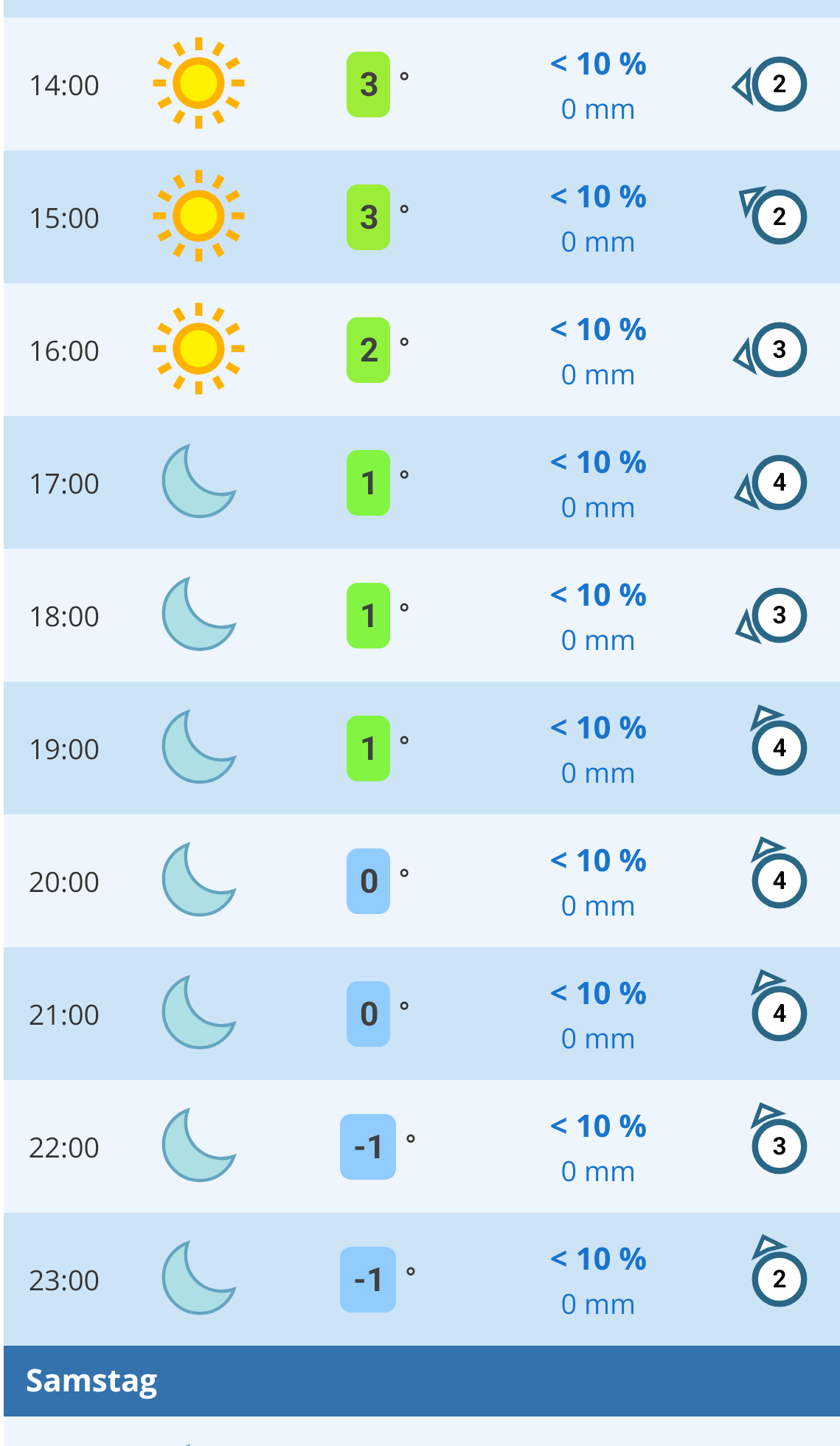Screen dimensions: 840x1446
Task: Click the sun icon at 14:00
Action: click(x=198, y=83)
